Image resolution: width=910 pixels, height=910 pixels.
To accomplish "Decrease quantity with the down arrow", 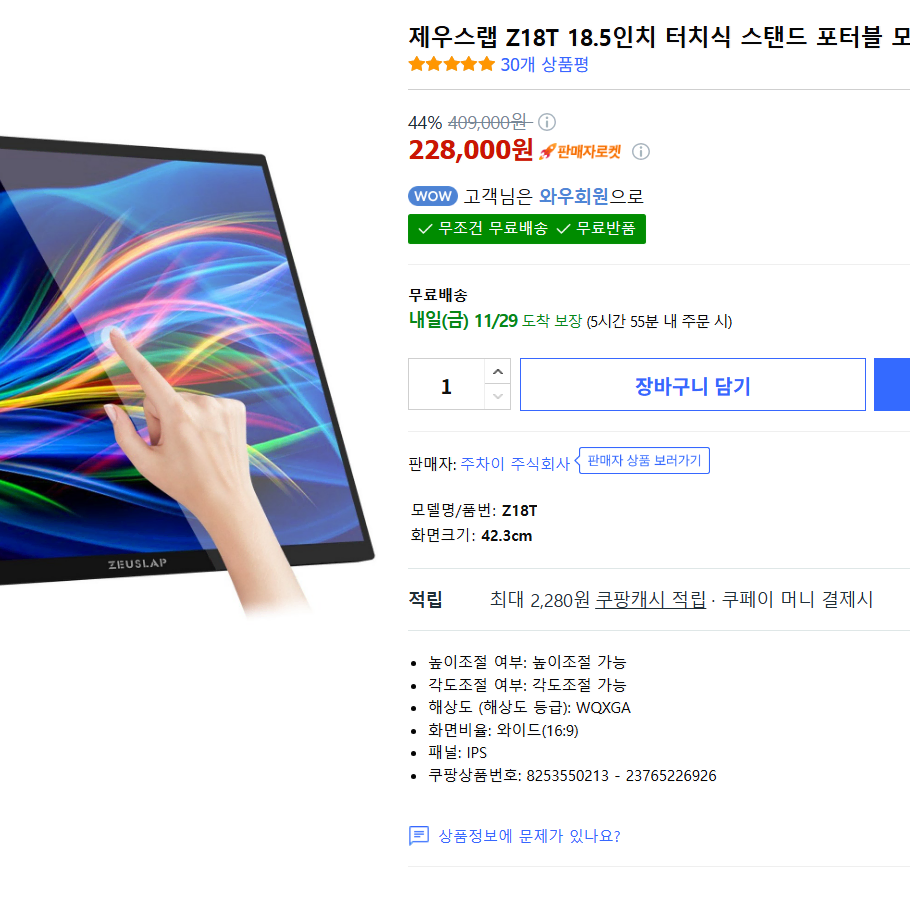I will pos(498,396).
